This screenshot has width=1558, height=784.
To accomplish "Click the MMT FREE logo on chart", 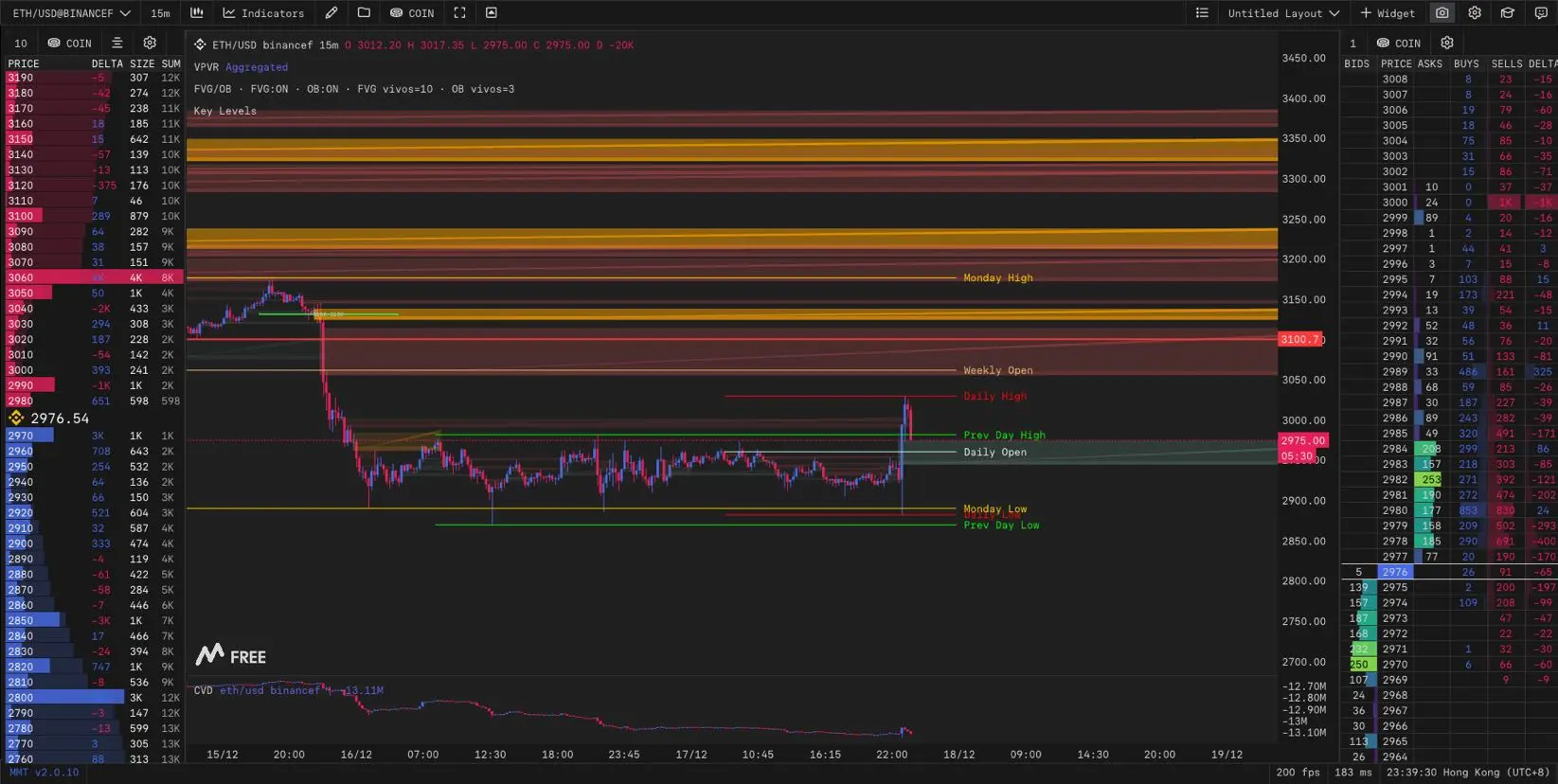I will click(231, 655).
